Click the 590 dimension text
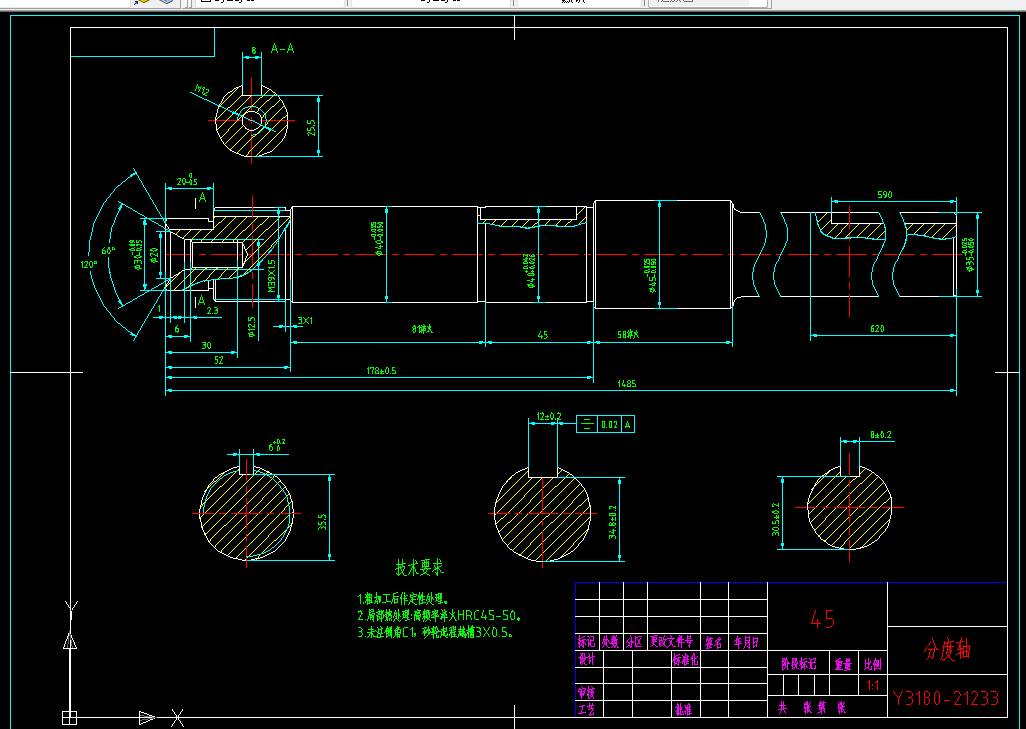The height and width of the screenshot is (729, 1026). (884, 194)
